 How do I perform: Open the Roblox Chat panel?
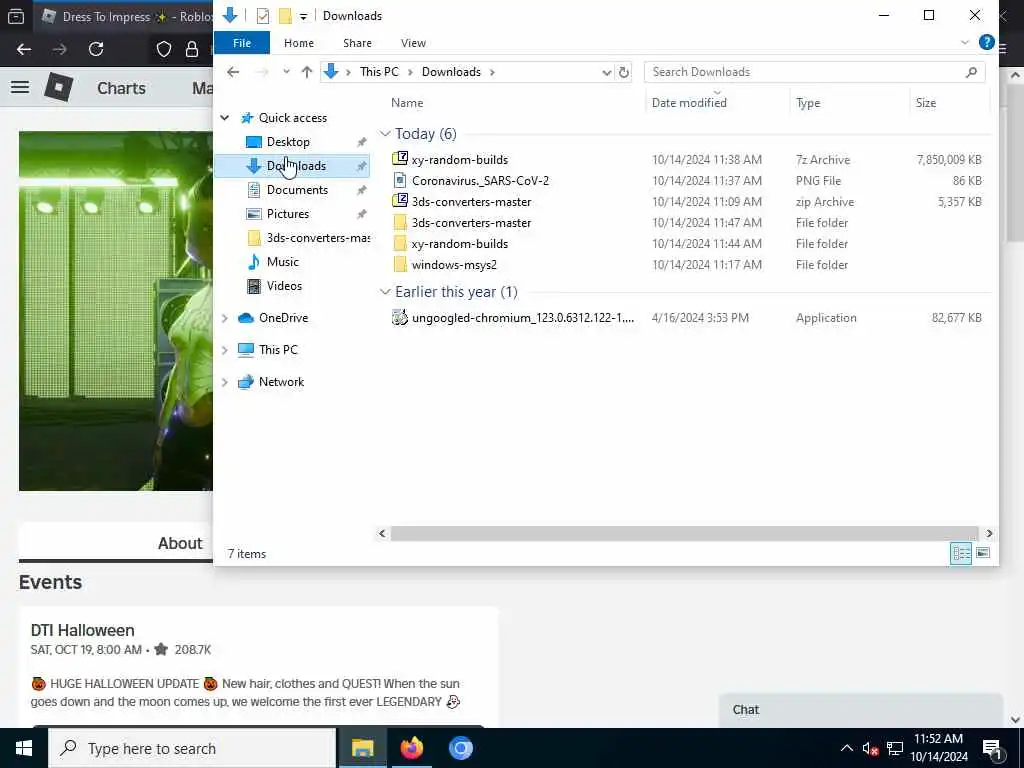(861, 710)
